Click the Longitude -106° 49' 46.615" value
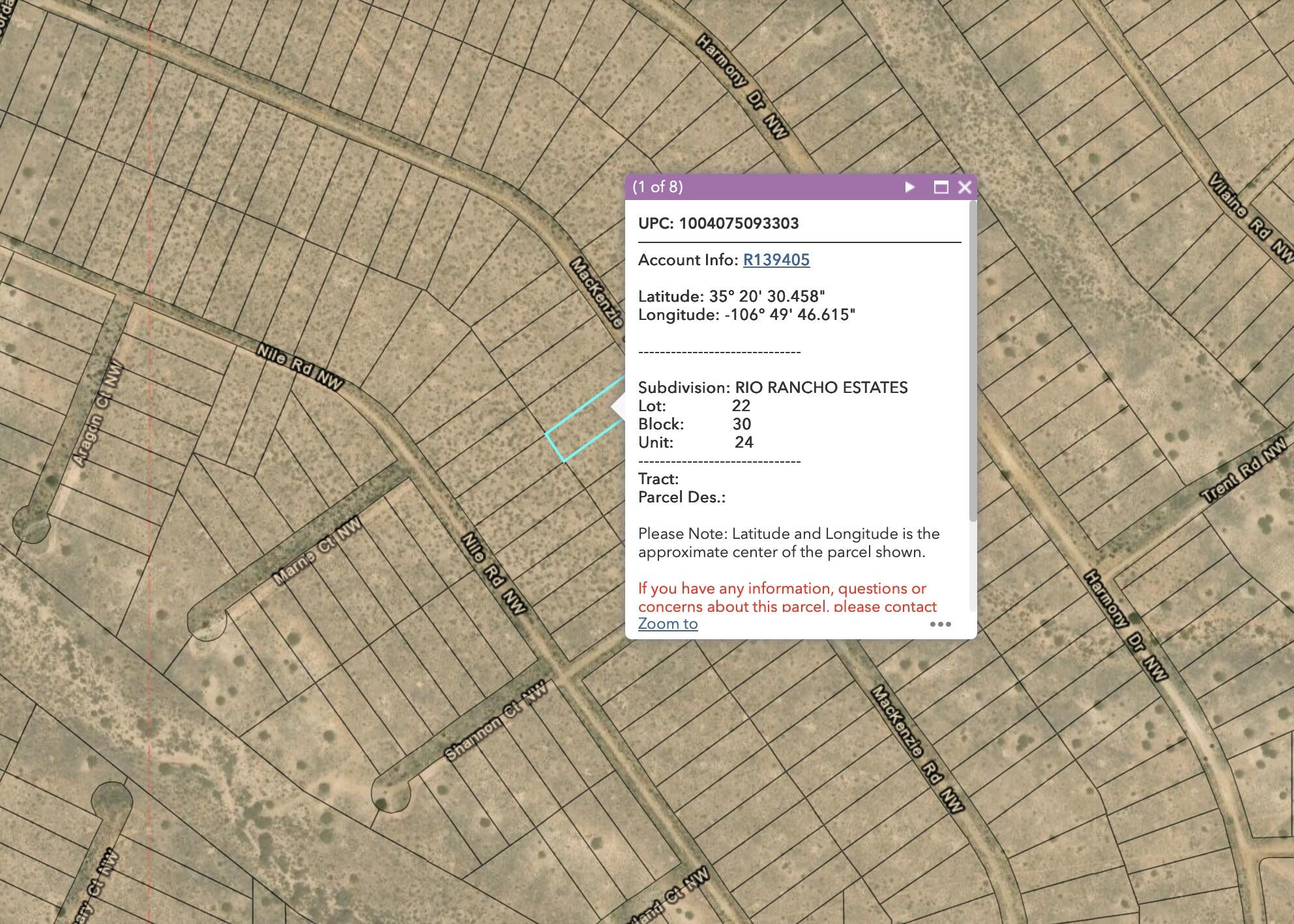The image size is (1294, 924). click(x=789, y=315)
